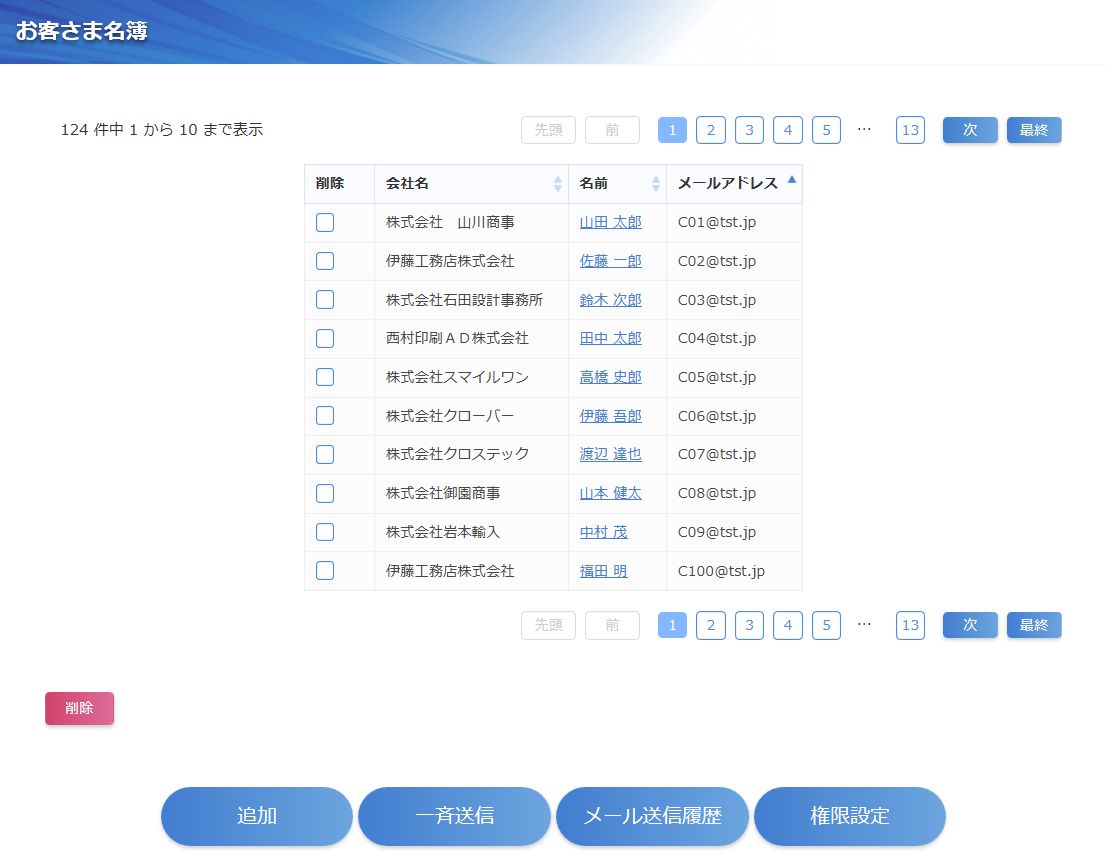The image size is (1106, 858).
Task: Open page 5 in bottom pagination
Action: (x=826, y=625)
